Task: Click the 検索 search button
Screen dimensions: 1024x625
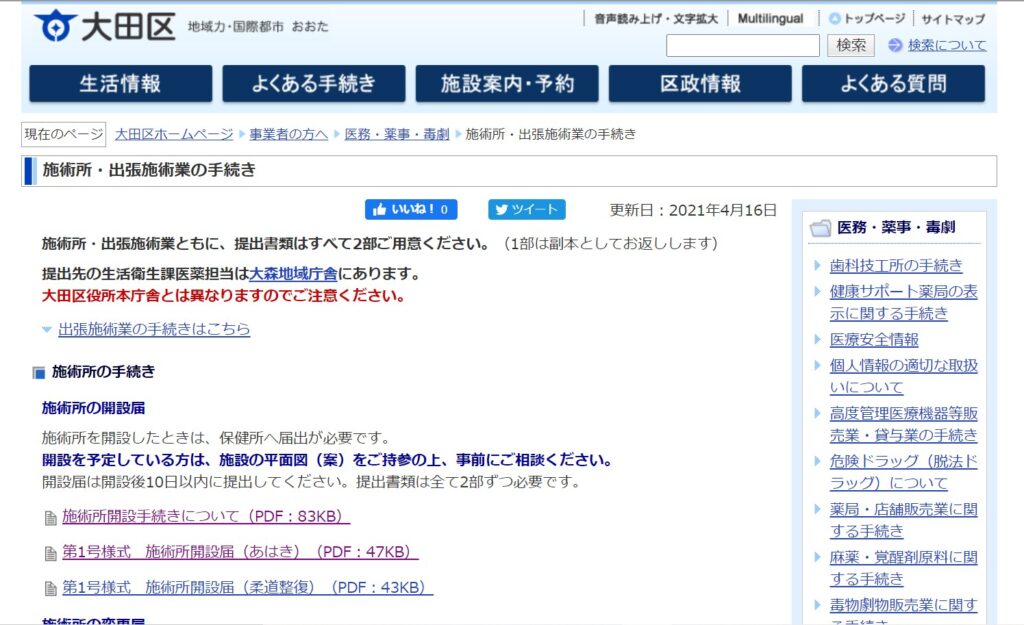Action: point(851,45)
